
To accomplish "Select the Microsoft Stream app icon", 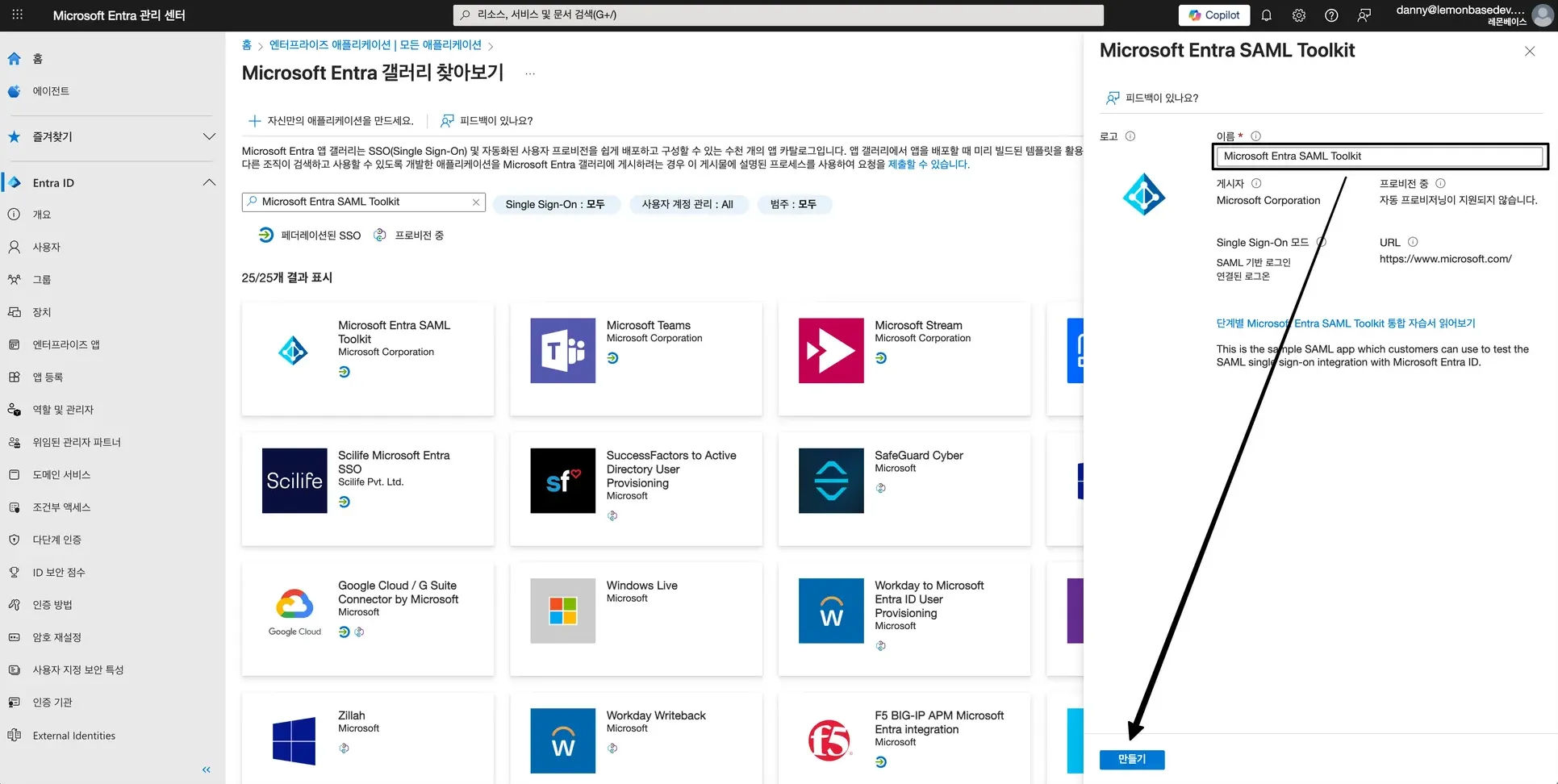I will tap(831, 350).
